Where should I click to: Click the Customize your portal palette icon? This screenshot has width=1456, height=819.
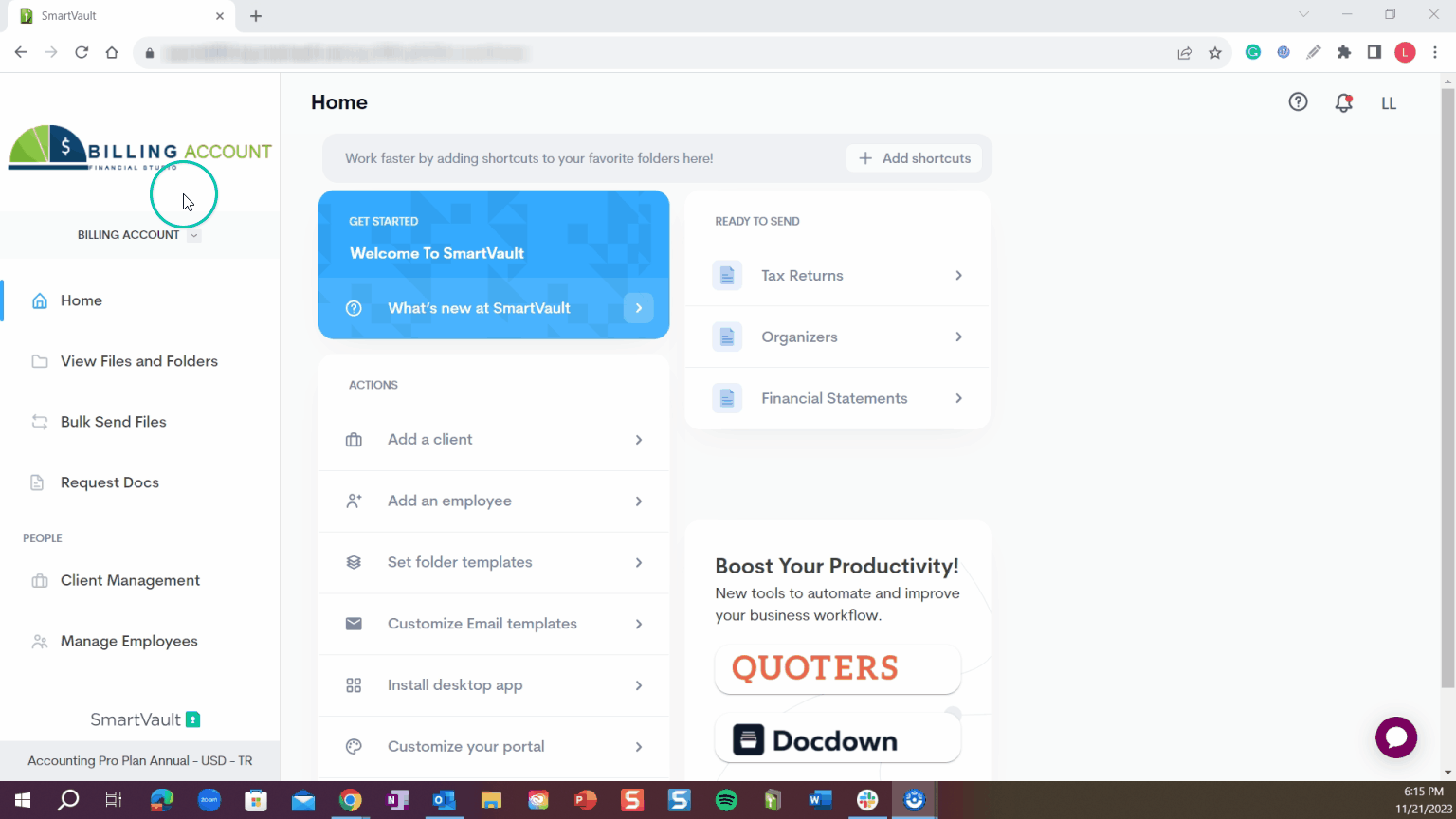tap(354, 747)
